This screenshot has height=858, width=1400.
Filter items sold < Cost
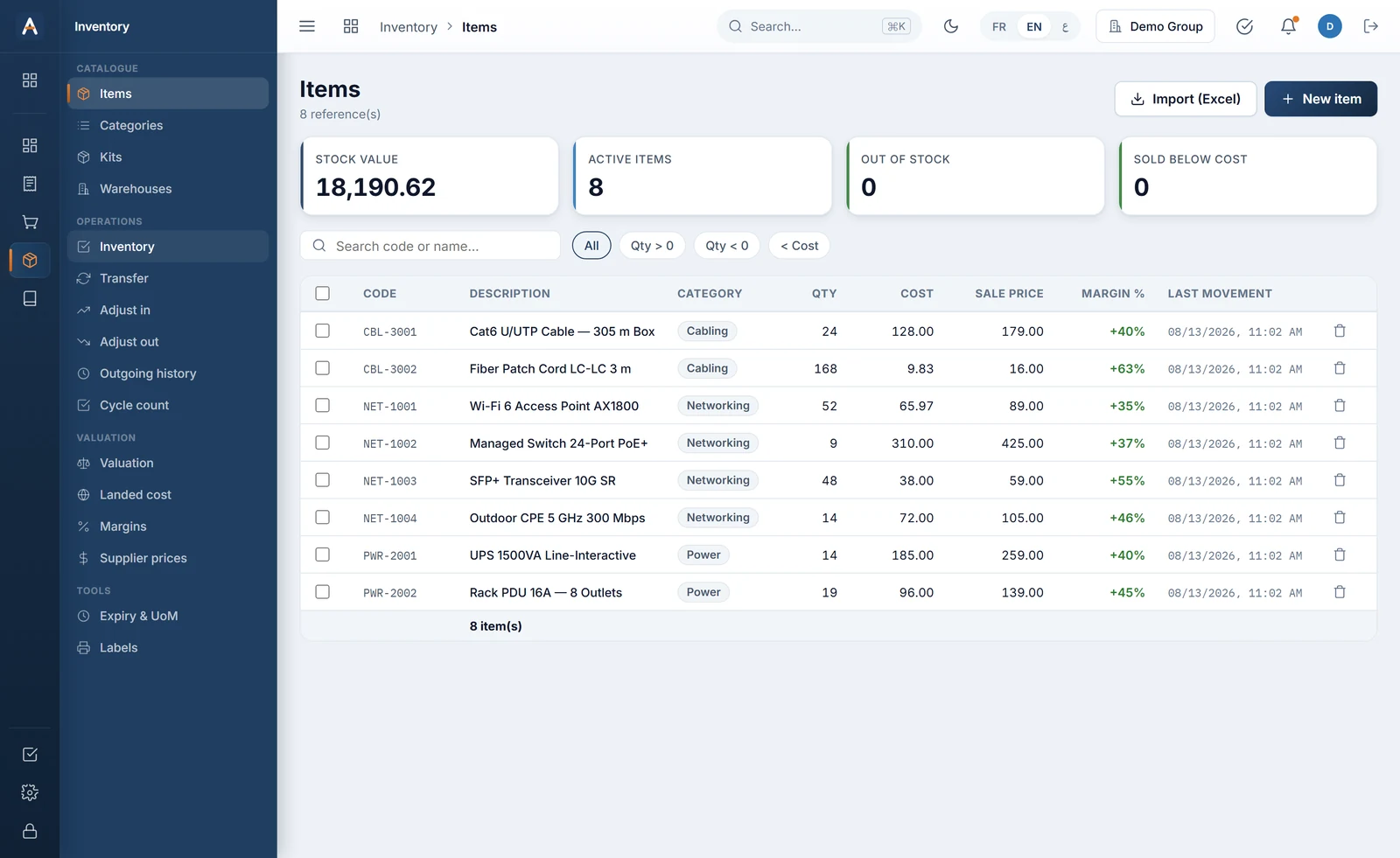[x=799, y=246]
